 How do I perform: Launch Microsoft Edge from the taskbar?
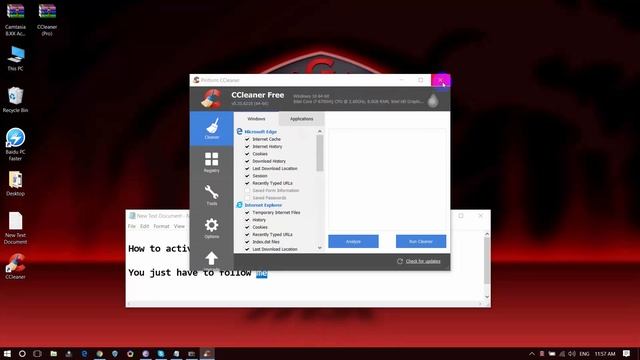coord(84,353)
